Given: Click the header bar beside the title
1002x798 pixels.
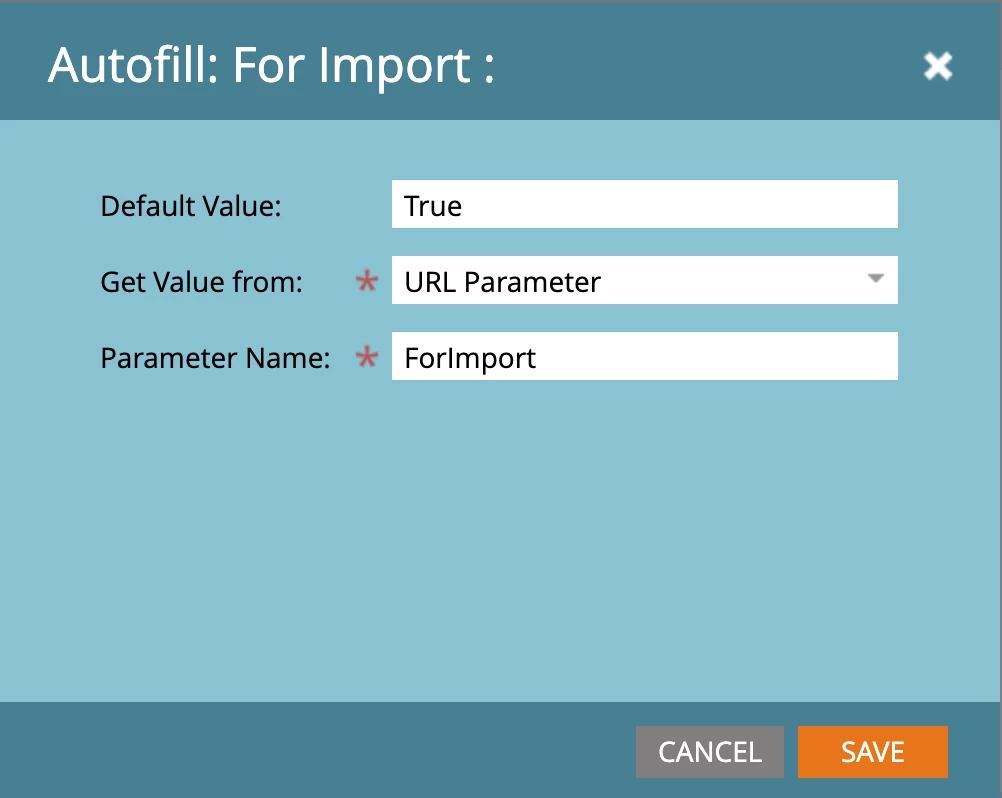Looking at the screenshot, I should pyautogui.click(x=703, y=64).
